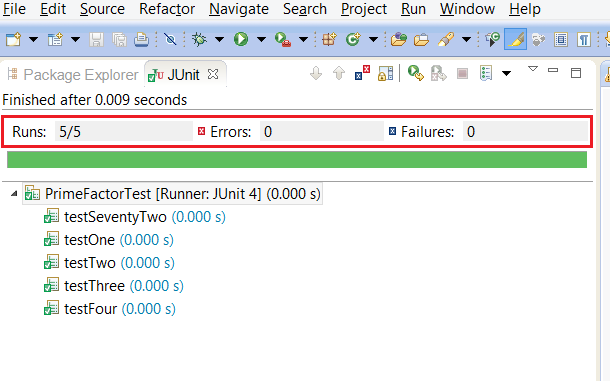Click the New Java Class icon

[353, 39]
